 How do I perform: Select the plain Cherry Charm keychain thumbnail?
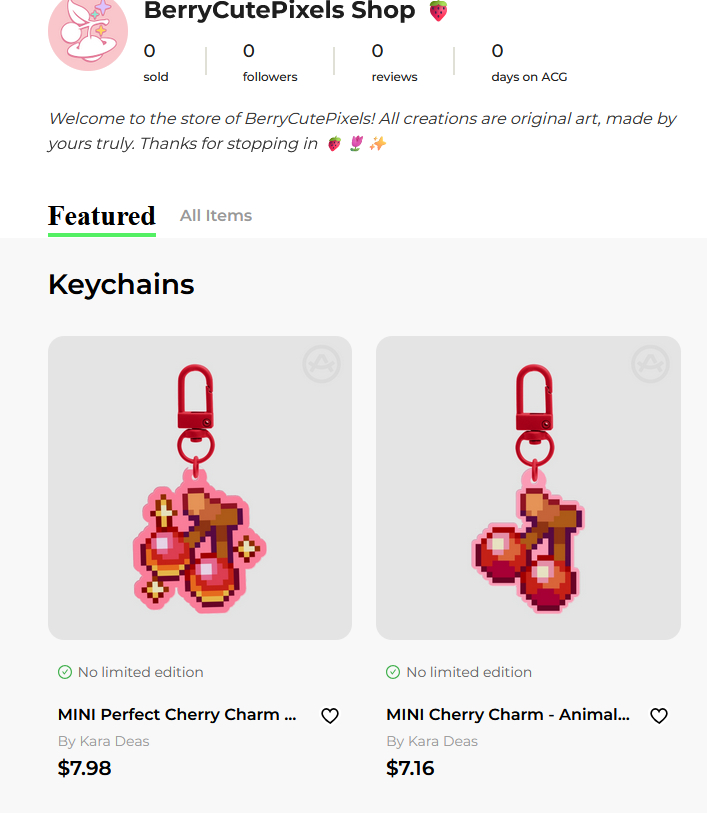[x=528, y=488]
